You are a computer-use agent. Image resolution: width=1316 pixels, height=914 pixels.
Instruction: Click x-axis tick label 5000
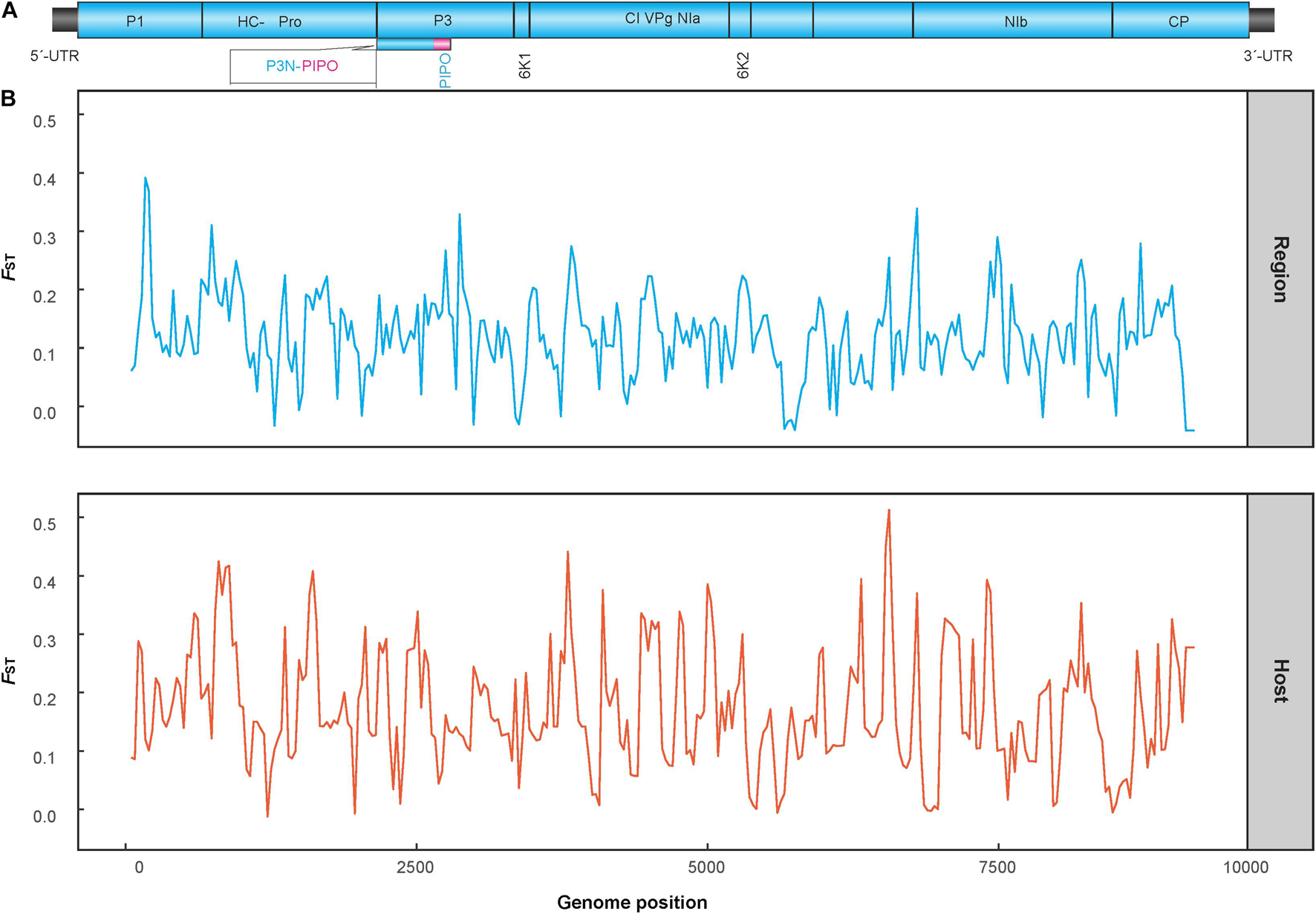click(706, 867)
